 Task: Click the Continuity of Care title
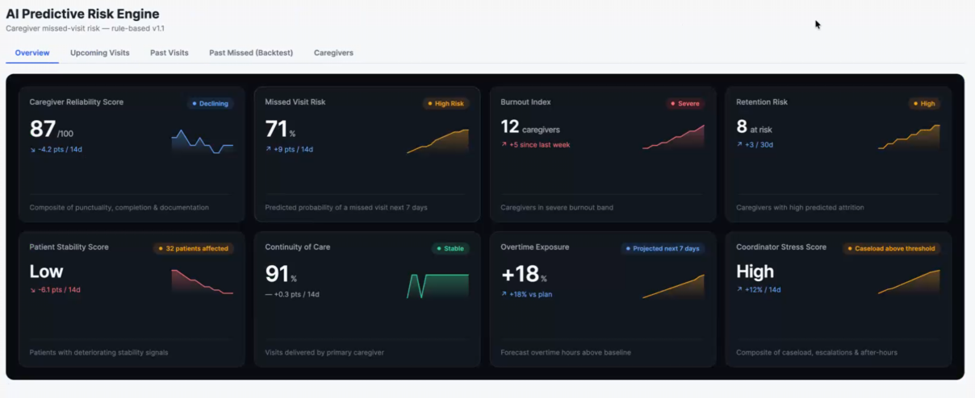[x=298, y=247]
